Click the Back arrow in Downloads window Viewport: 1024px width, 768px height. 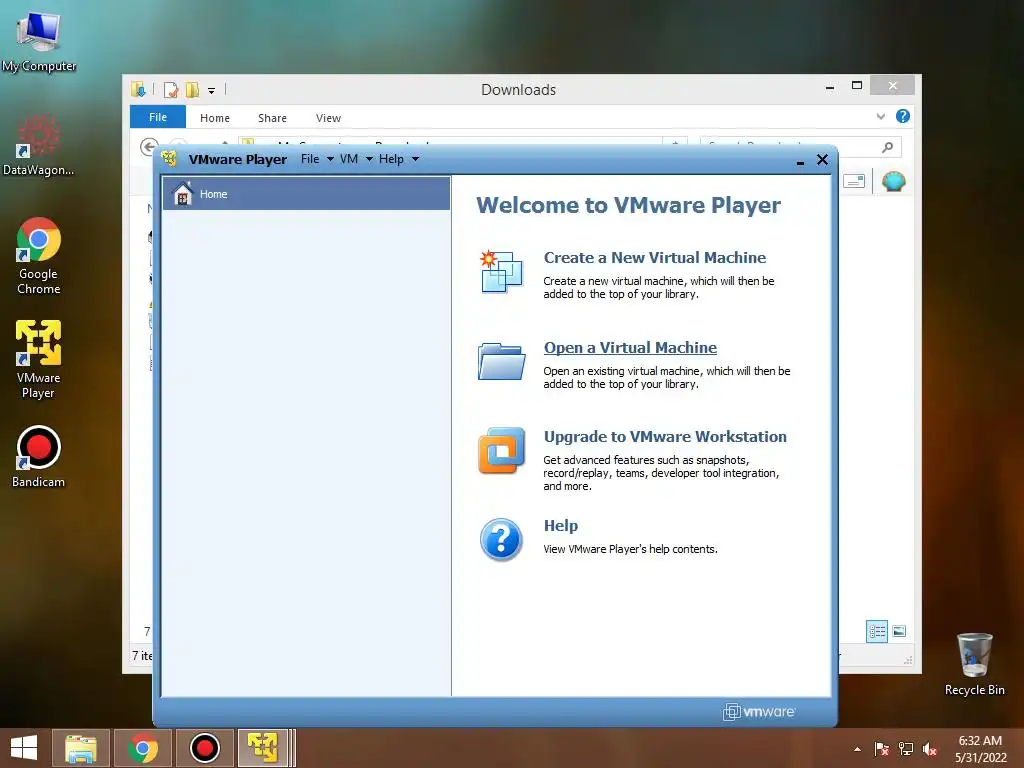[x=149, y=146]
